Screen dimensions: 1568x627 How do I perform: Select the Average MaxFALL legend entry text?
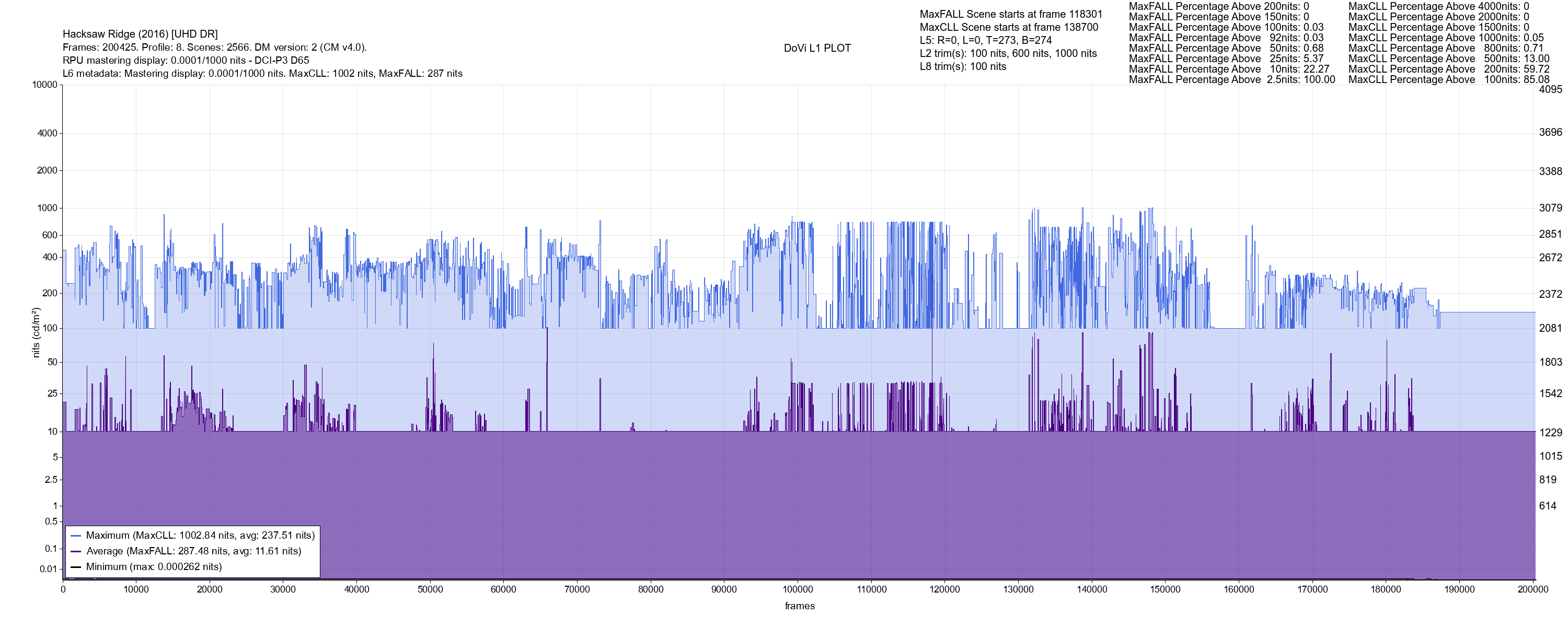tap(193, 552)
